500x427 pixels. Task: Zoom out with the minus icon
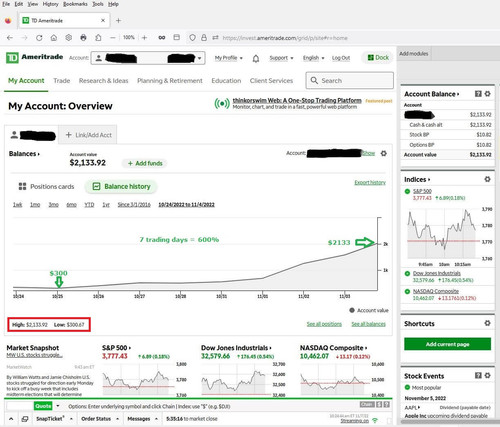113,38
